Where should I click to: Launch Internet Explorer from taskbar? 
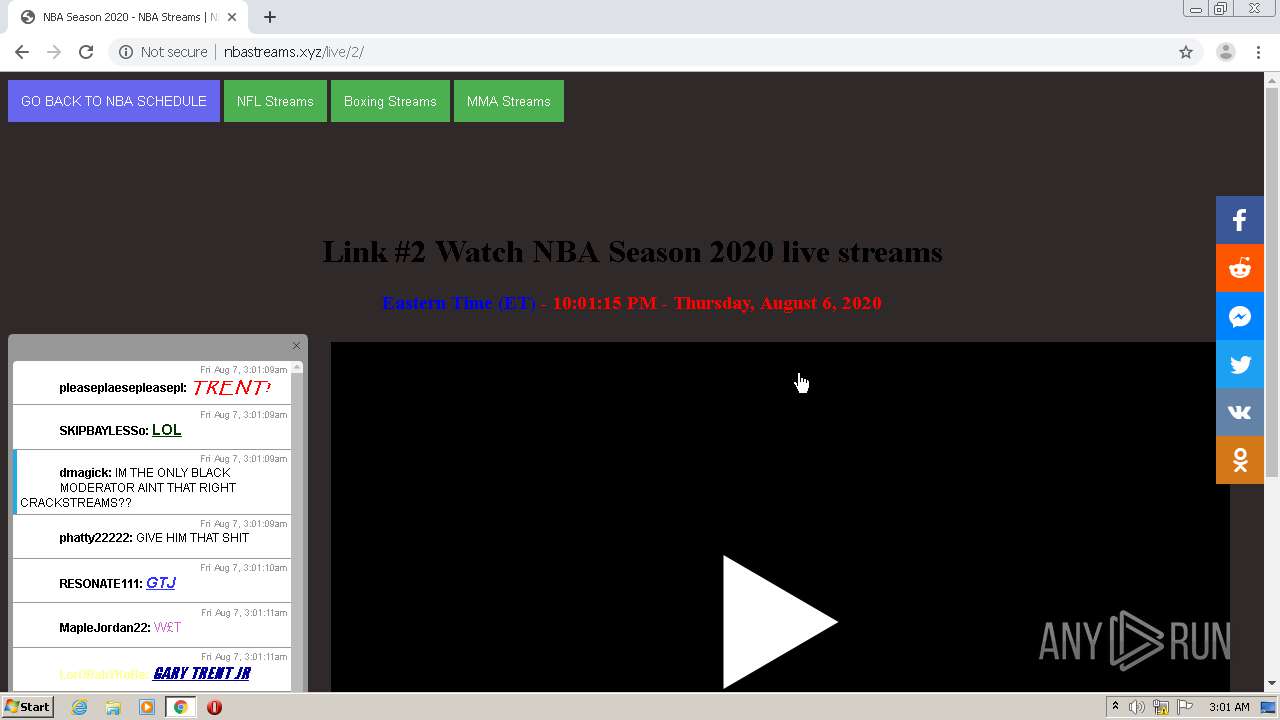[80, 707]
